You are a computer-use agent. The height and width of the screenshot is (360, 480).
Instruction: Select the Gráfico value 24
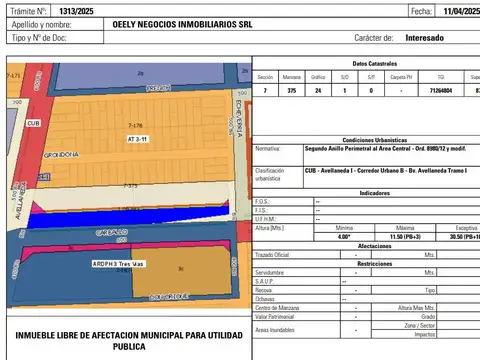click(x=318, y=90)
